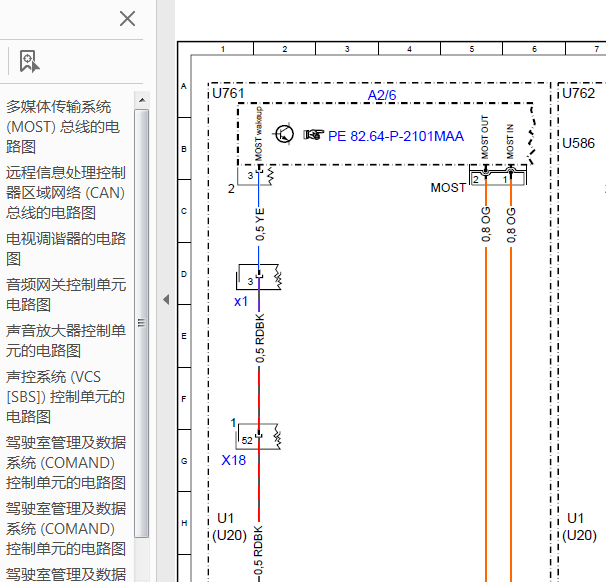Follow the PE 82.64-P-2101MAA link
This screenshot has width=606, height=582.
tap(395, 136)
